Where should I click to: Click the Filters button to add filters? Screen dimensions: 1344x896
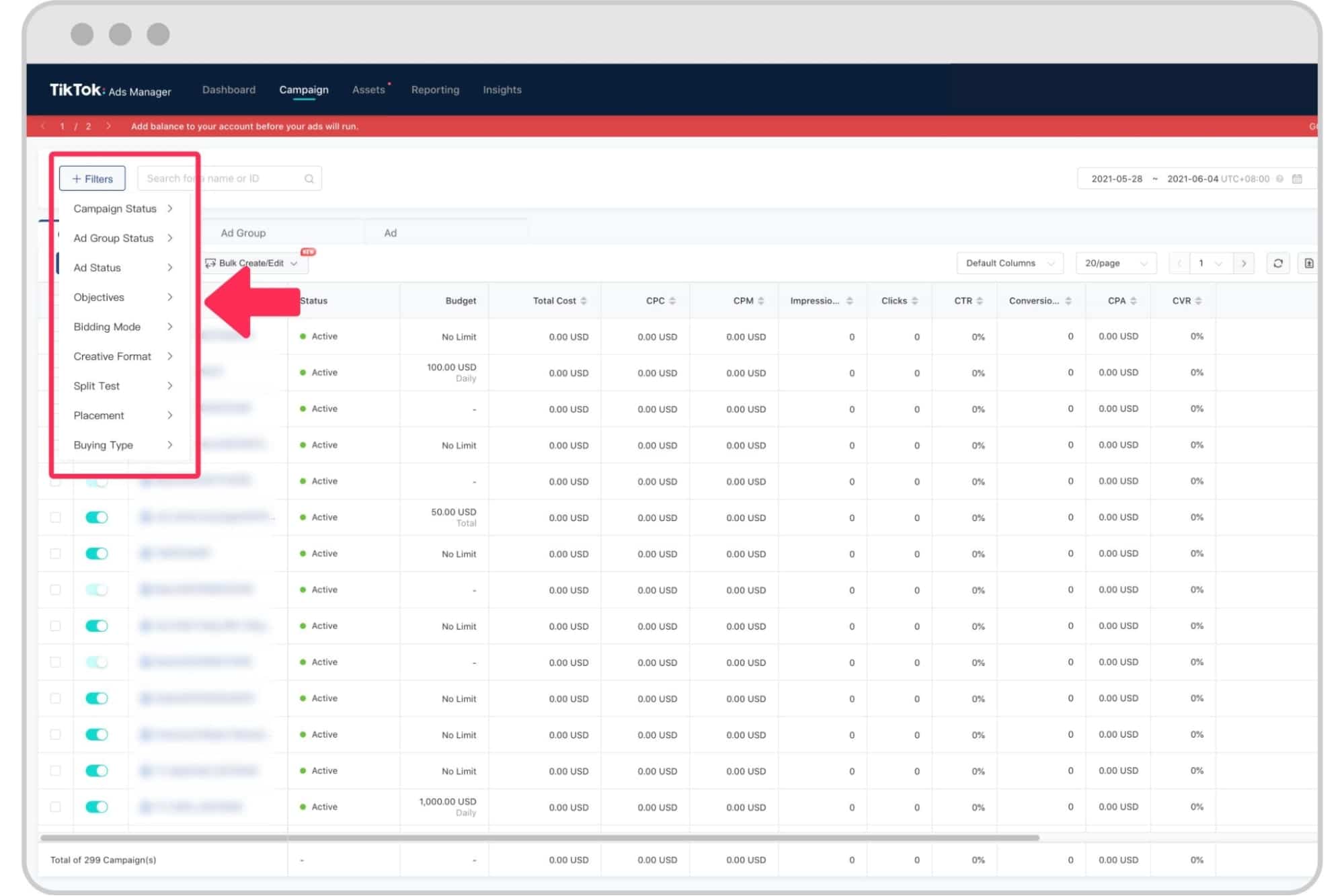[x=91, y=178]
